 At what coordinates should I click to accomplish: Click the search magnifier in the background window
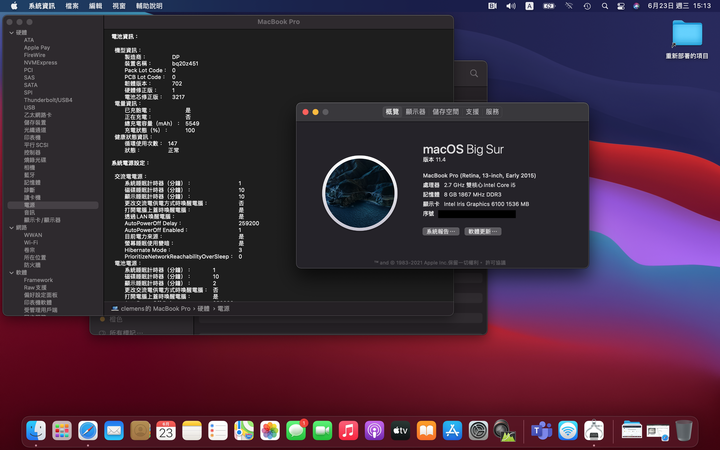tap(474, 73)
